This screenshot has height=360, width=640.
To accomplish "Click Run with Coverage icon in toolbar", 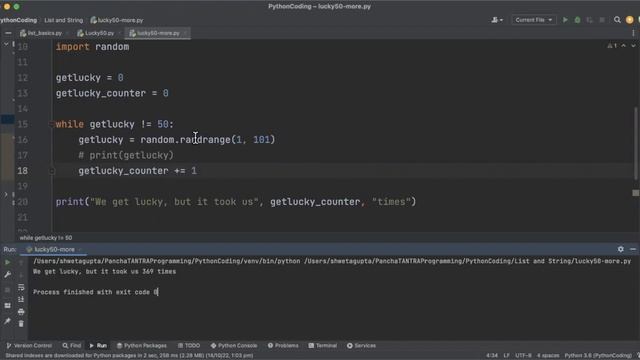I will 589,20.
